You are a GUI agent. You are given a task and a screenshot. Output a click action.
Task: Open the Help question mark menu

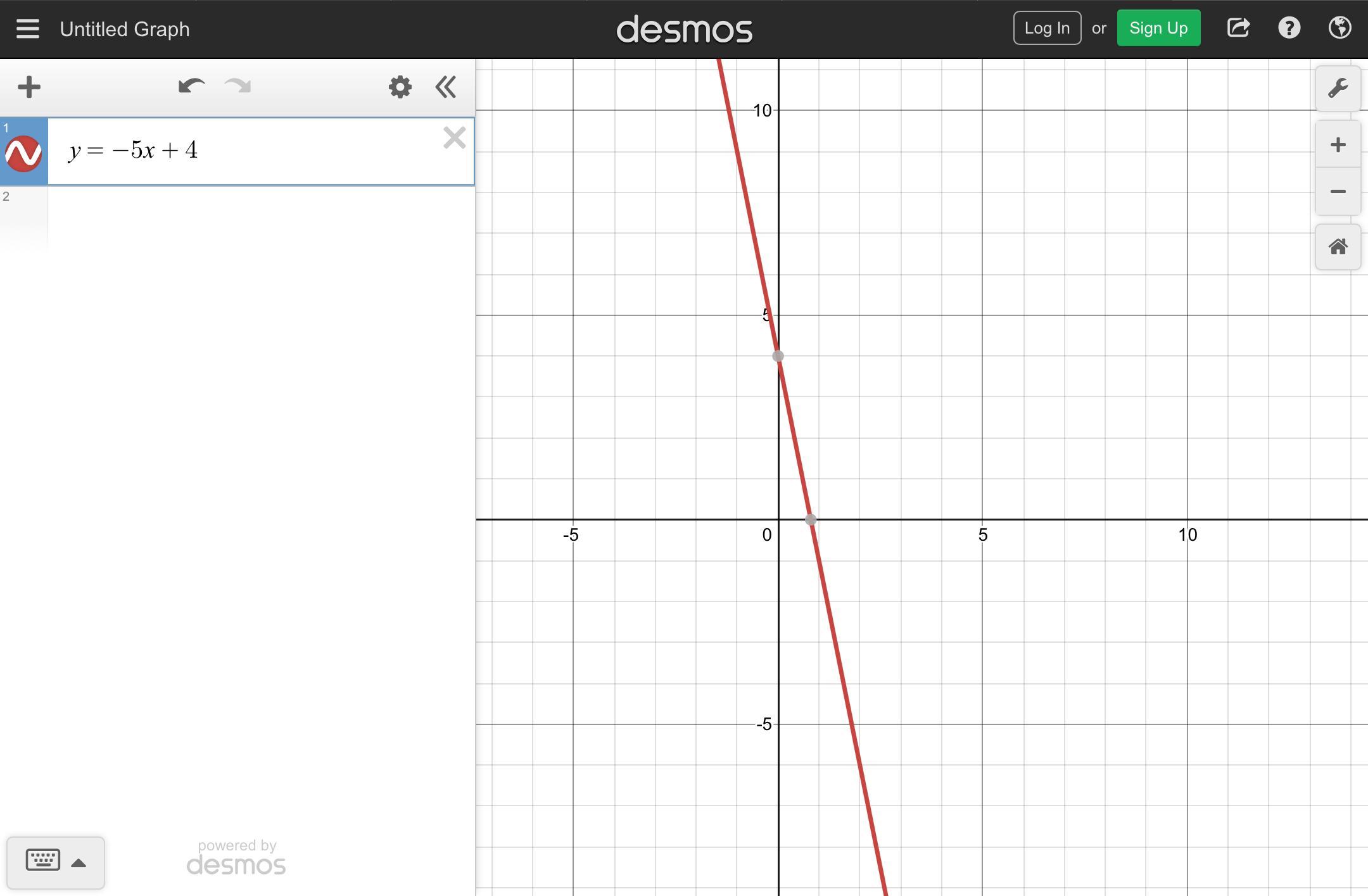pos(1289,28)
